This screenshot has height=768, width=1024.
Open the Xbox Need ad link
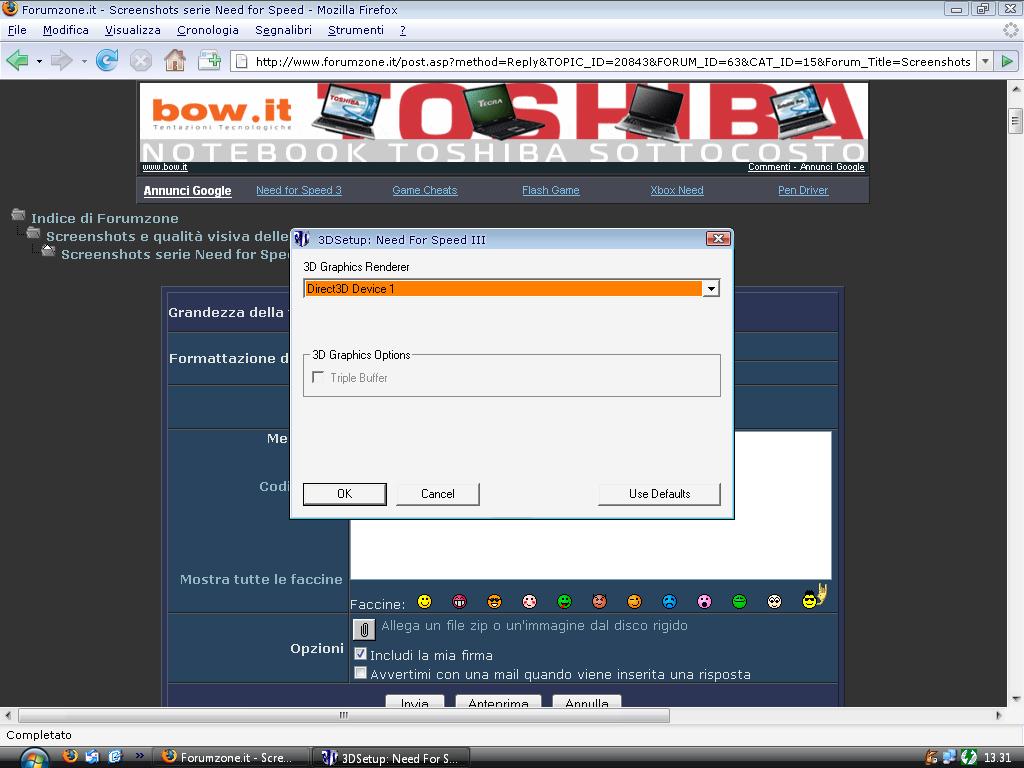point(677,190)
